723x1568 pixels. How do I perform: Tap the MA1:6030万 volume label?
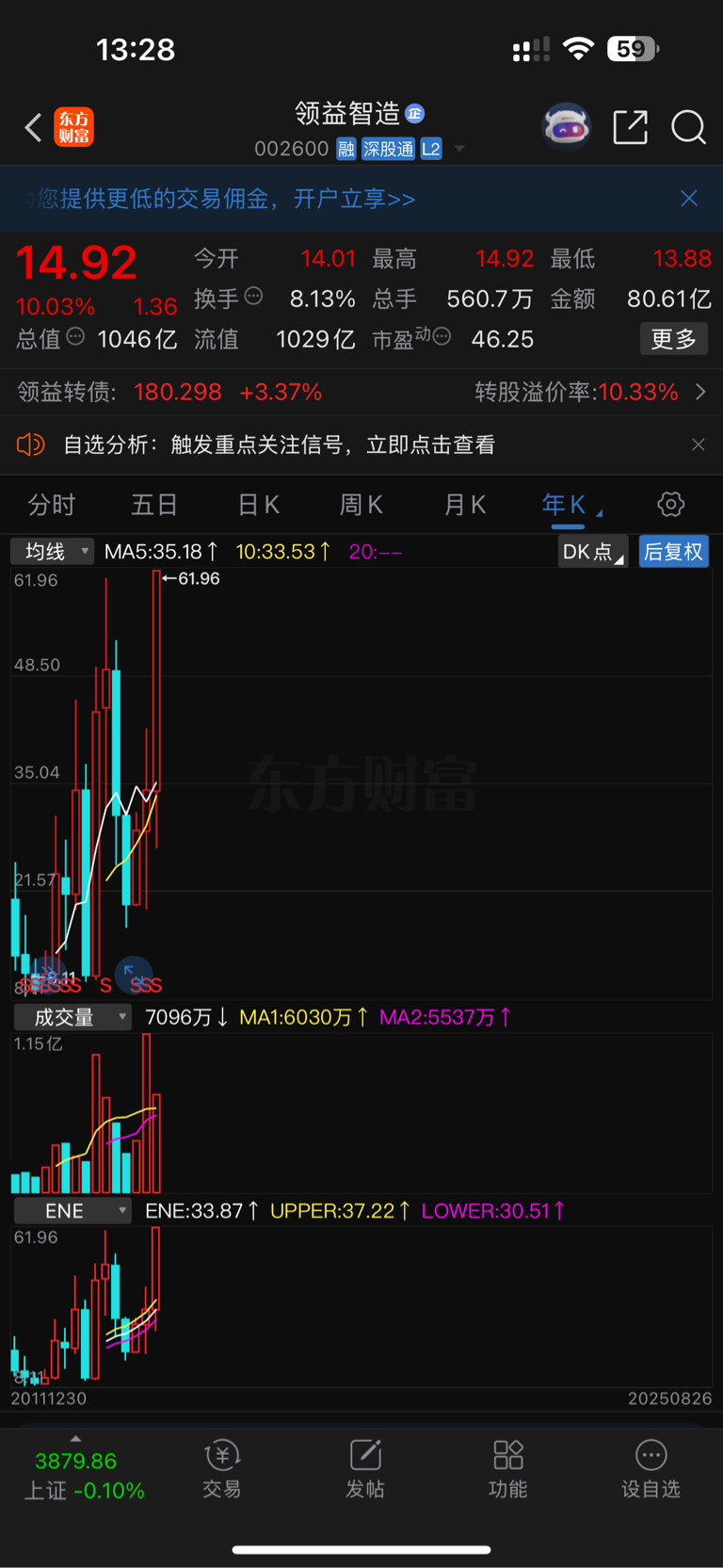303,1017
